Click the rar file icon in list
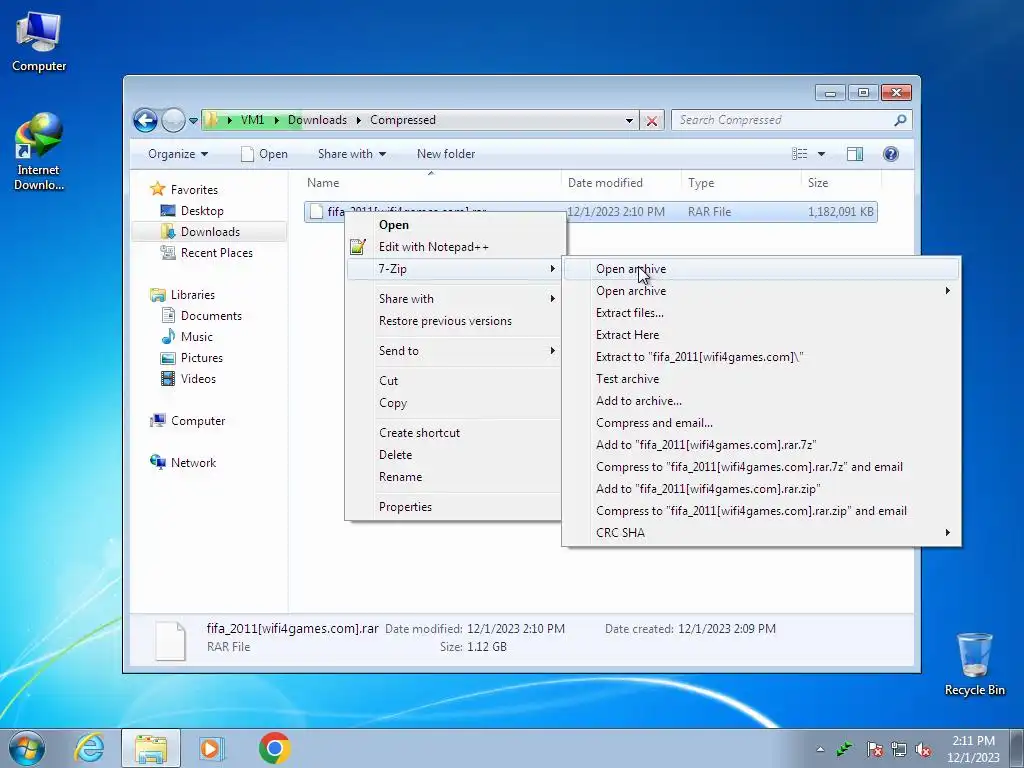The height and width of the screenshot is (768, 1024). [317, 212]
